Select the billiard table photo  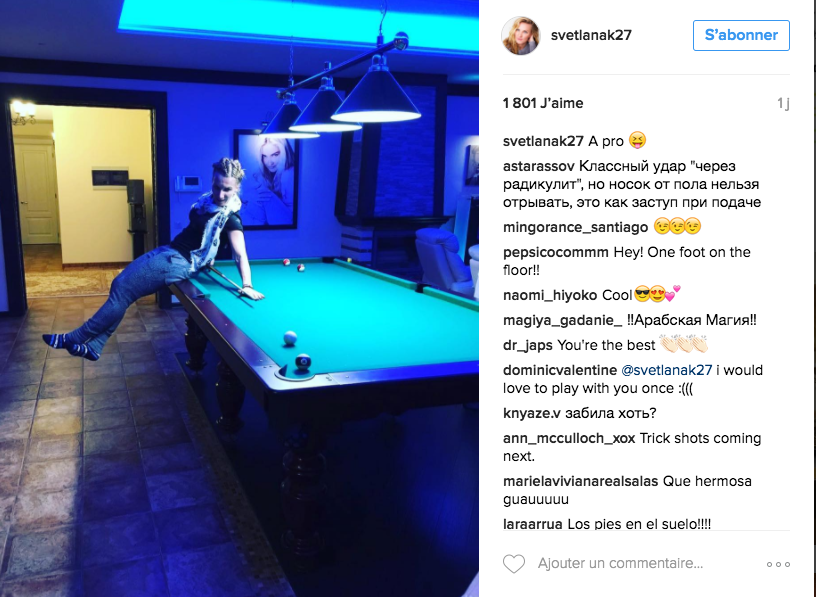pyautogui.click(x=239, y=298)
